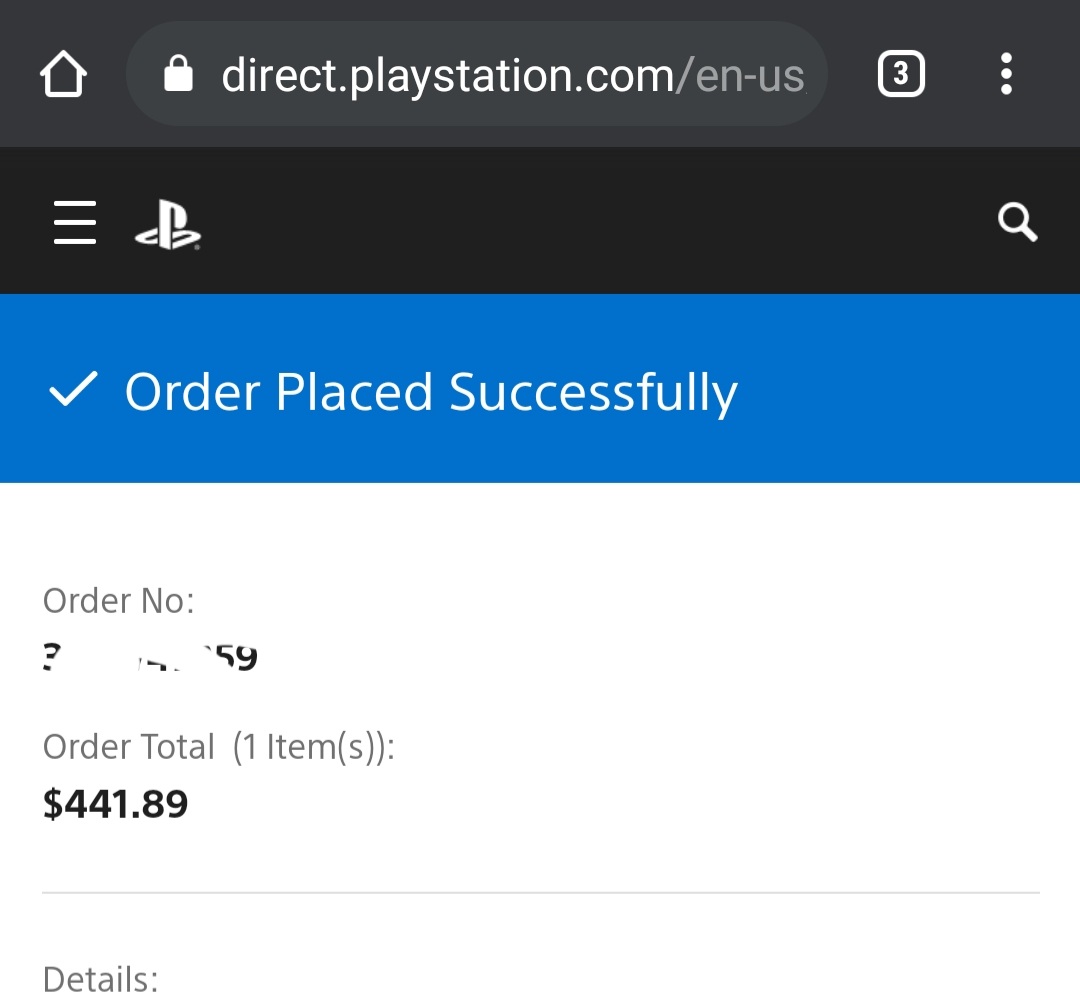Select the partially hidden order number
1080x998 pixels.
coord(150,657)
